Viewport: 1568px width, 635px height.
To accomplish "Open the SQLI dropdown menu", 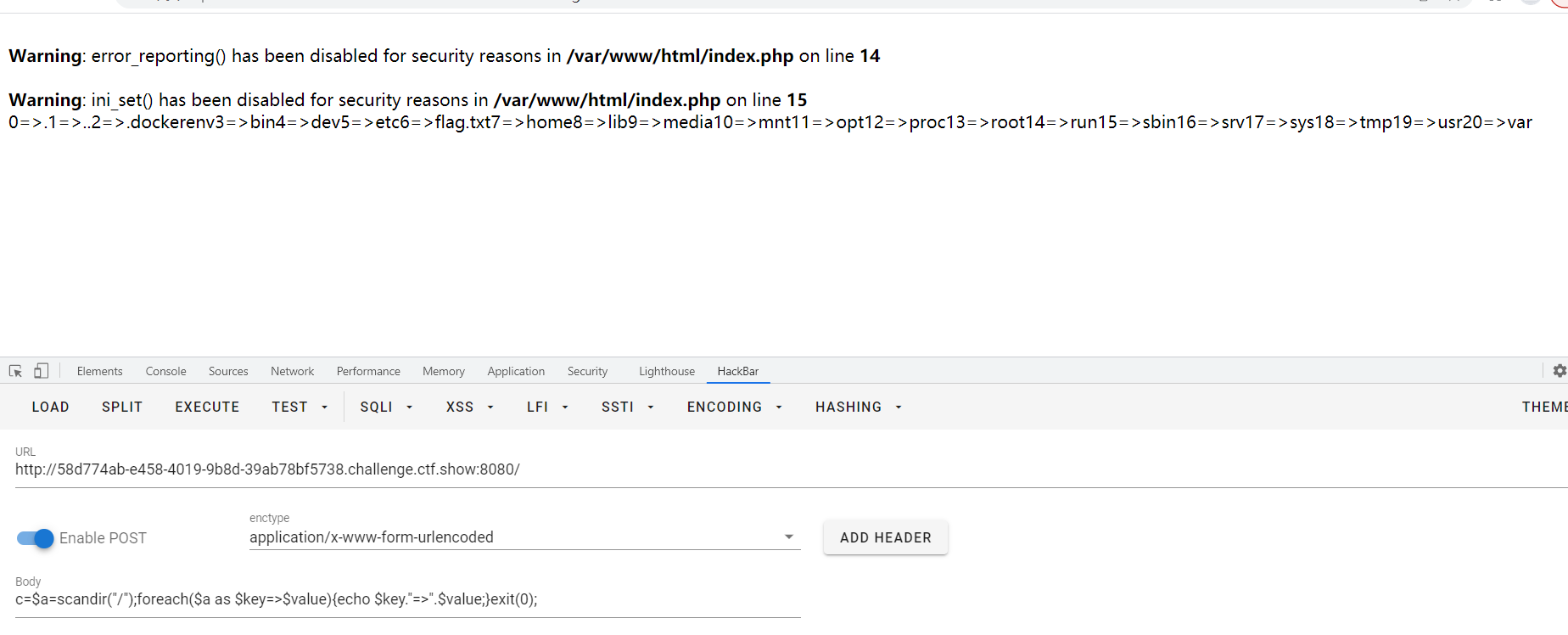I will coord(386,407).
